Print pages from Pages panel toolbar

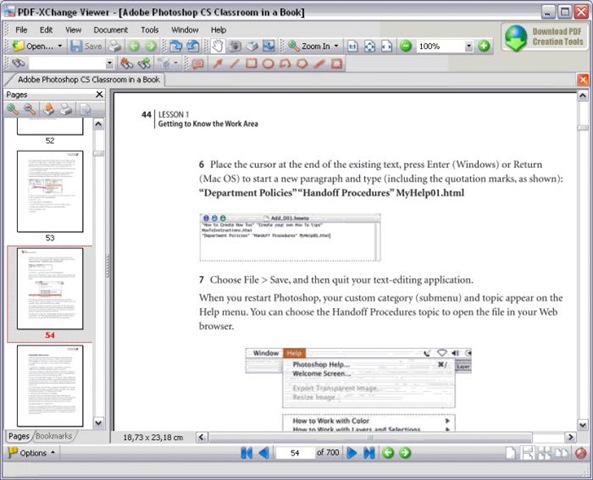[x=66, y=109]
